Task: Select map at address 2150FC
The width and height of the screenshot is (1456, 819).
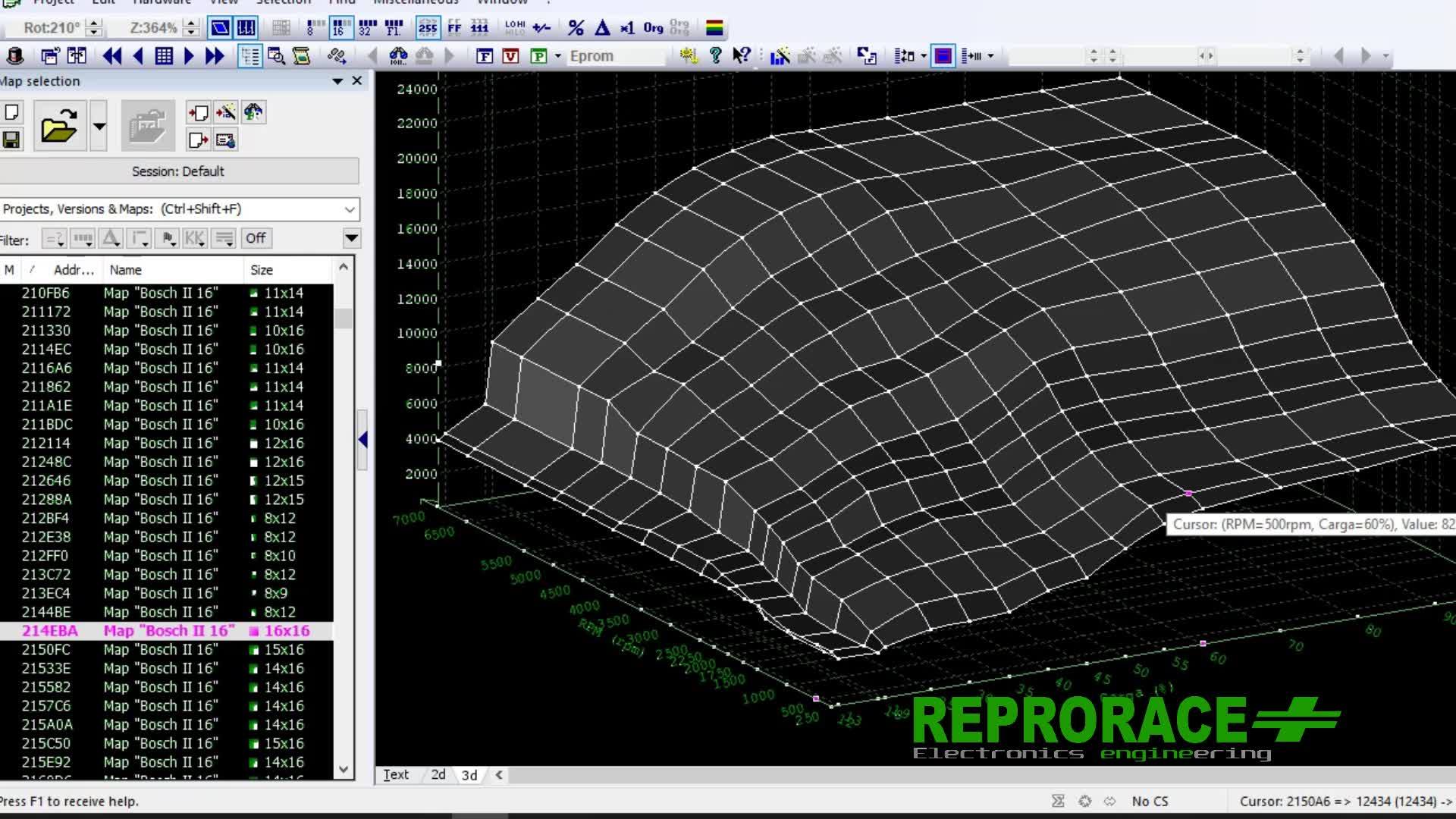Action: 165,650
